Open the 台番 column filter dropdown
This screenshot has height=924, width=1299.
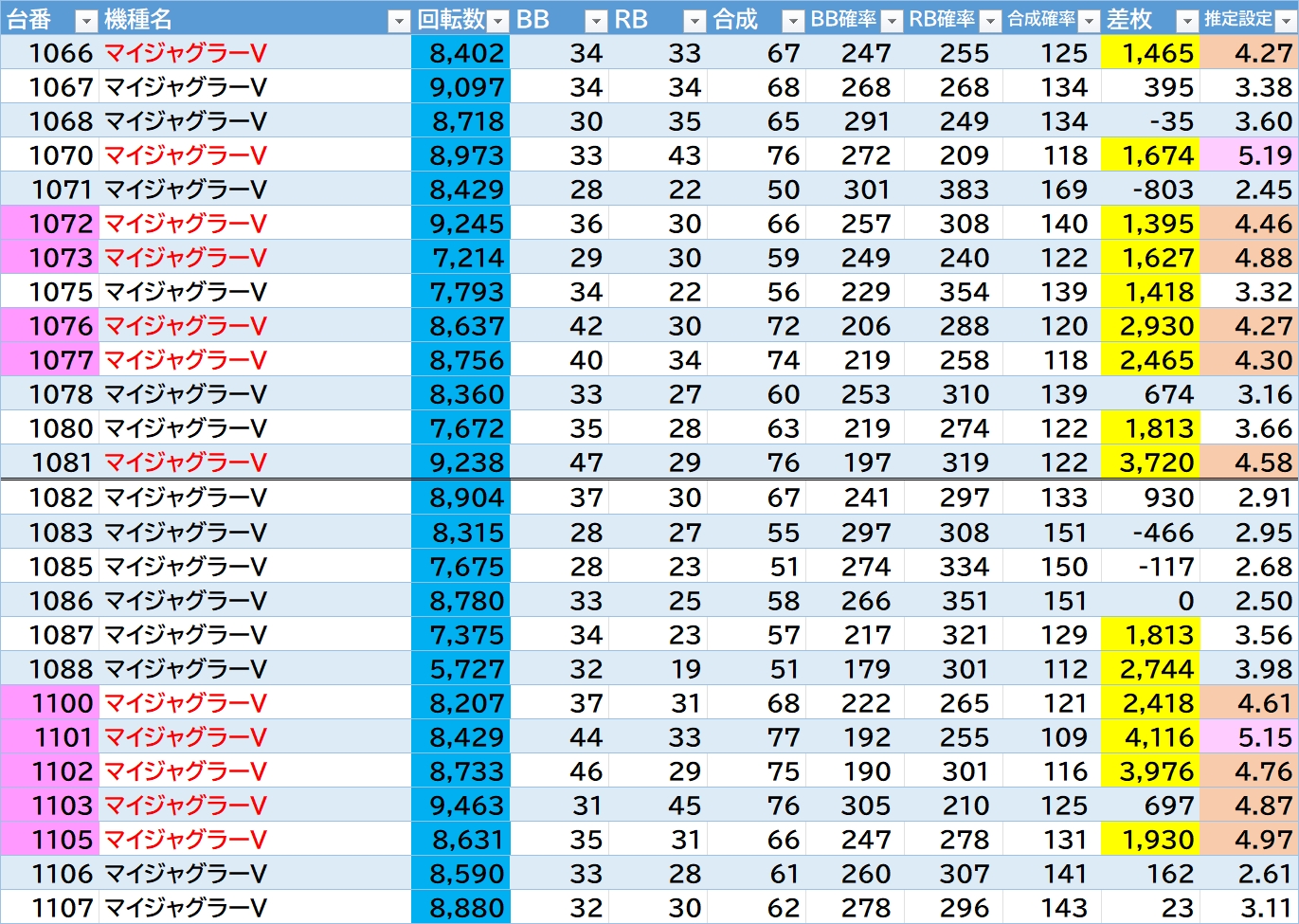point(86,20)
